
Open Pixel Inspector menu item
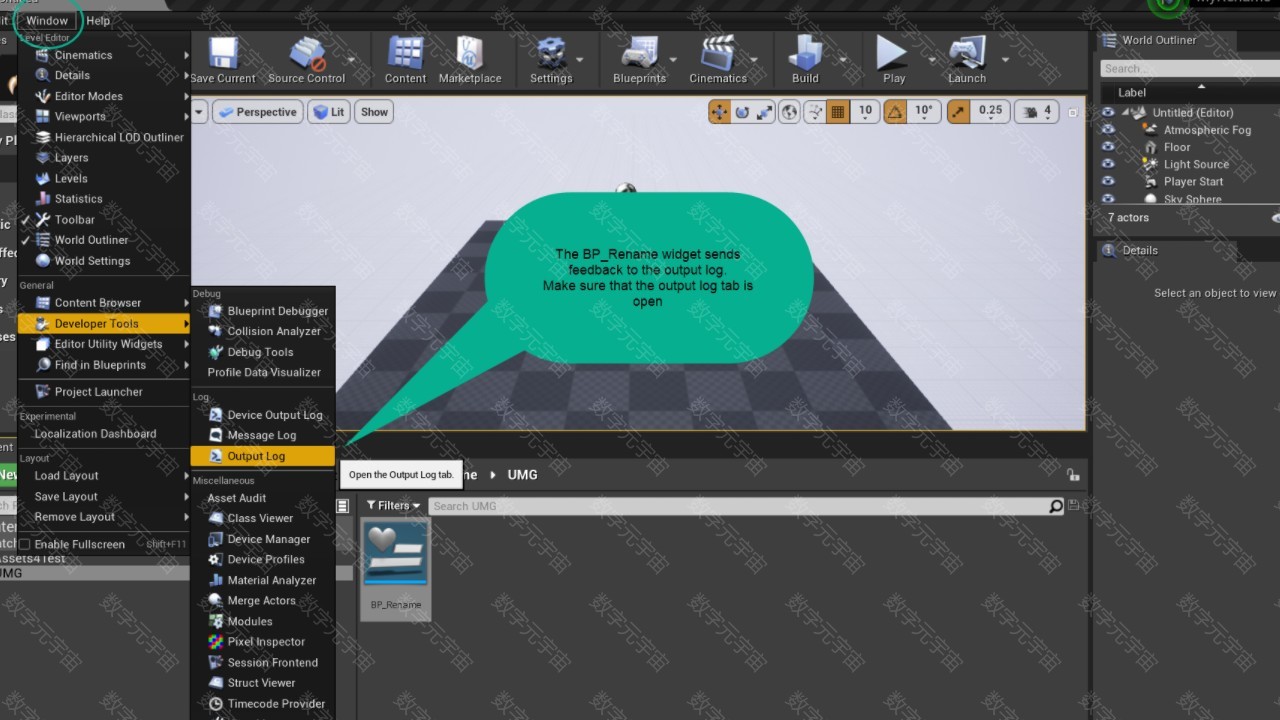(262, 642)
